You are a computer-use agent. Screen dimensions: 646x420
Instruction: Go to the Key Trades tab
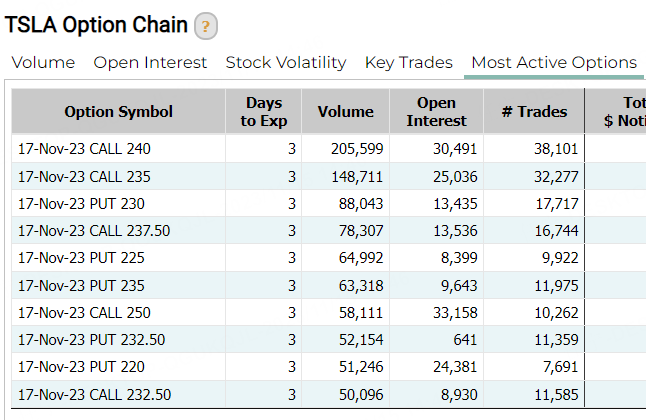[x=408, y=63]
